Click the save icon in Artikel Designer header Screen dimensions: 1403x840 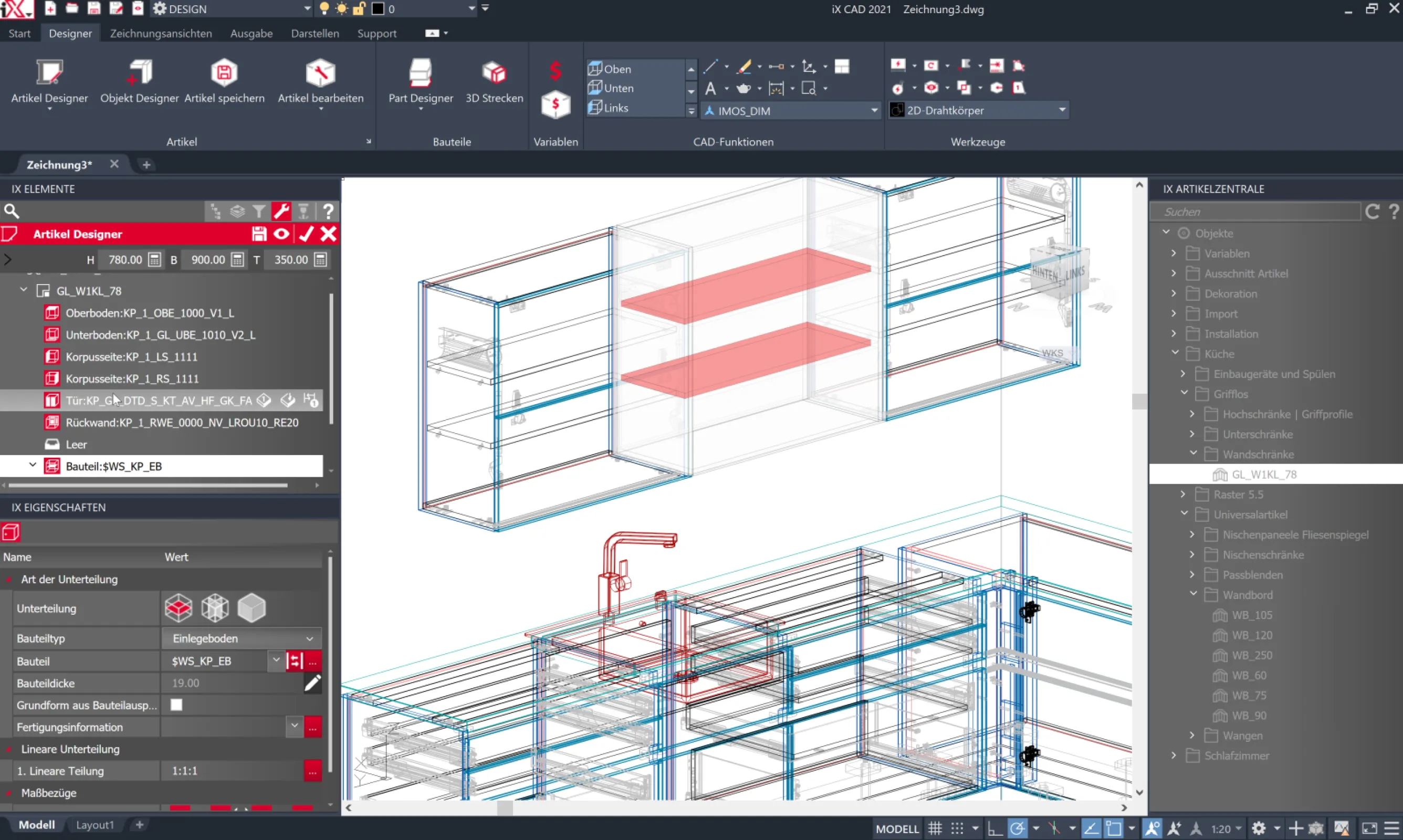(259, 234)
